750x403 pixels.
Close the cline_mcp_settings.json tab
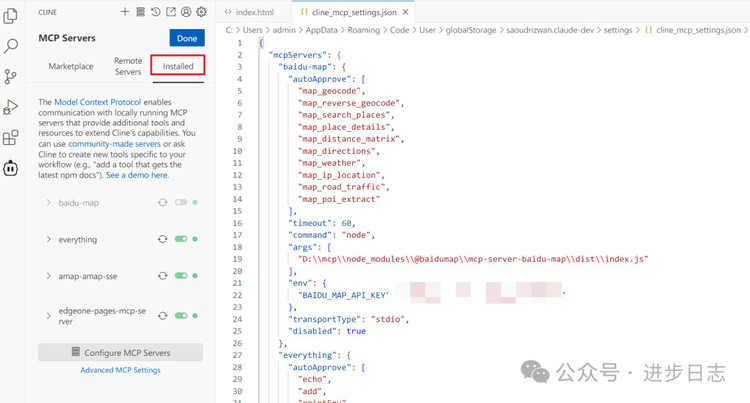(406, 12)
